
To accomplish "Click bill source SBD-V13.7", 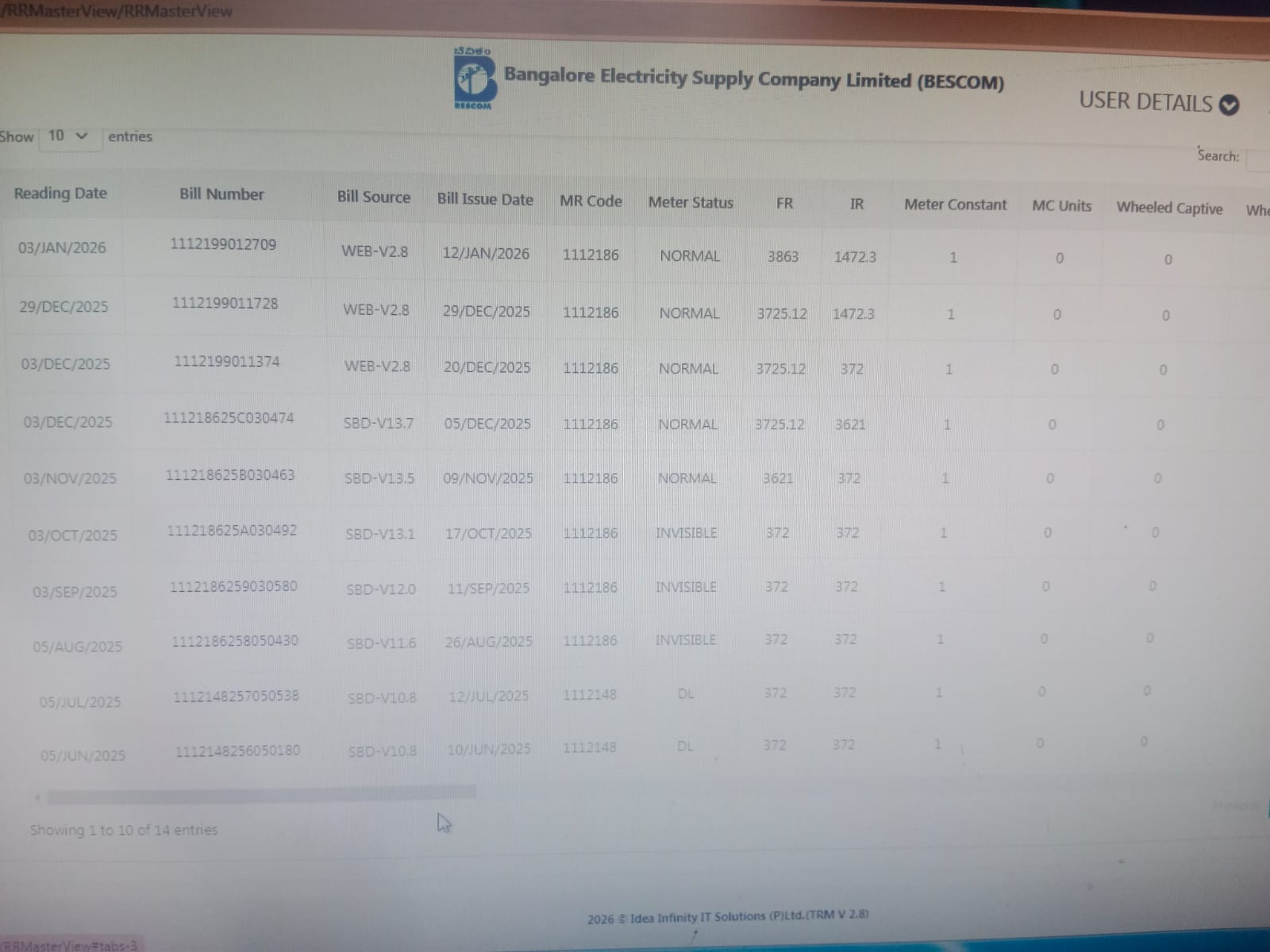I will coord(379,424).
